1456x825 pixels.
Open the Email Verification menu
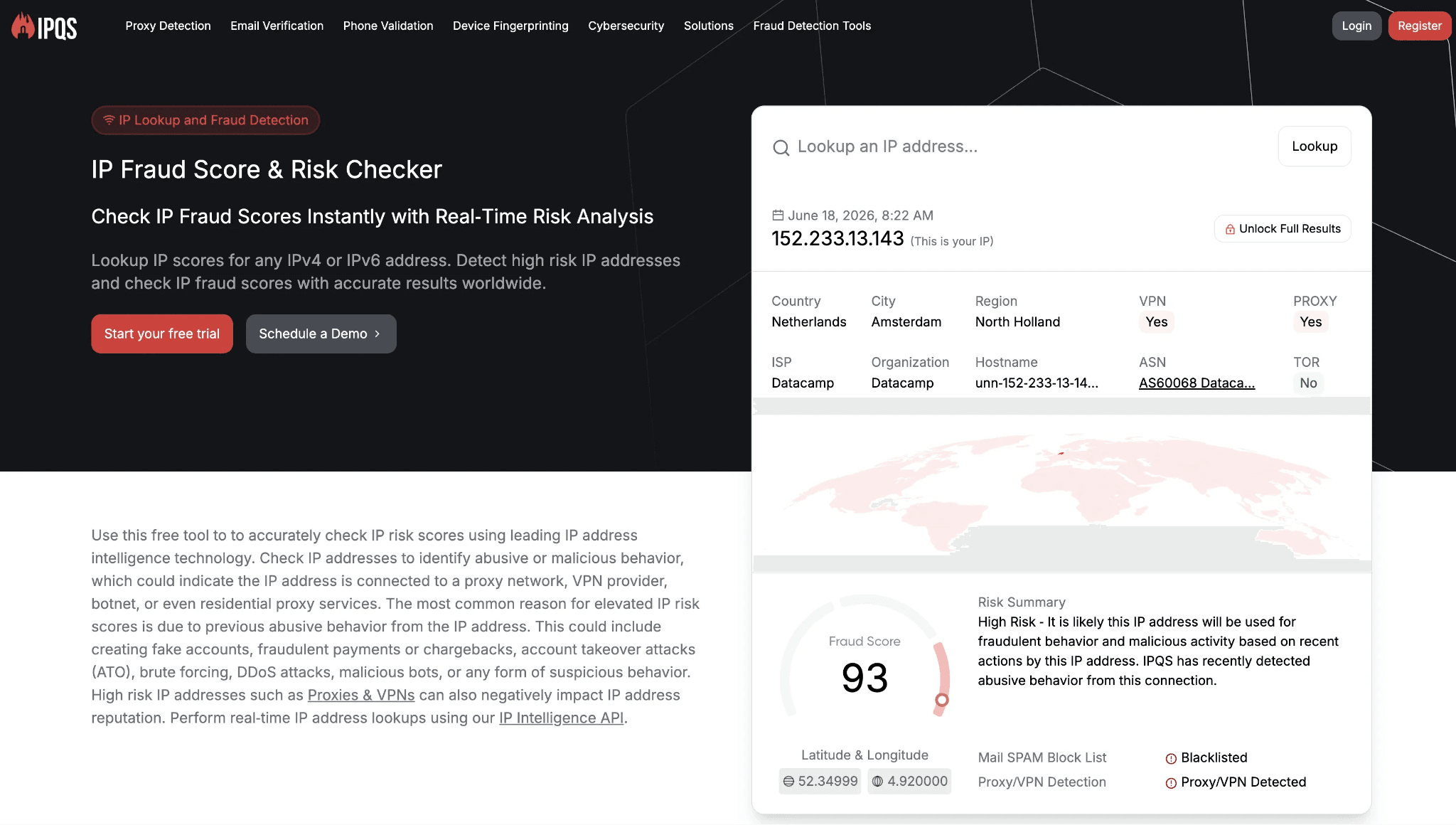click(x=277, y=26)
